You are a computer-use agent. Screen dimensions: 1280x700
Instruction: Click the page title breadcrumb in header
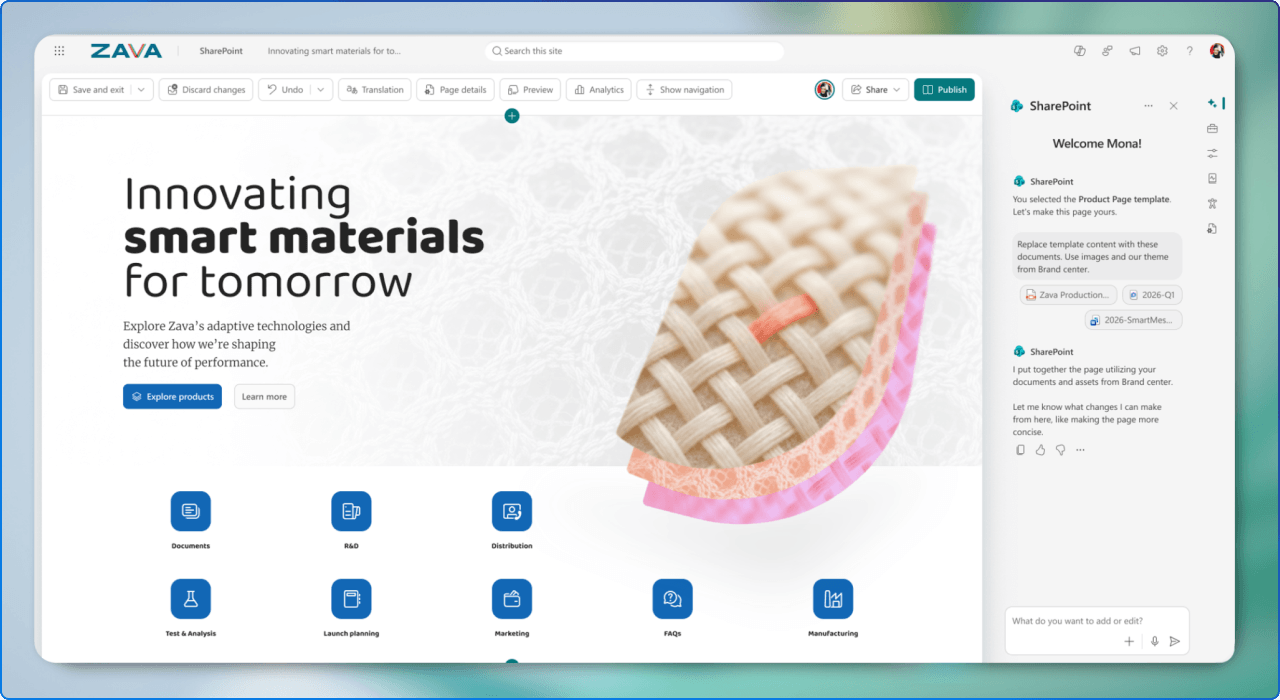[x=334, y=51]
